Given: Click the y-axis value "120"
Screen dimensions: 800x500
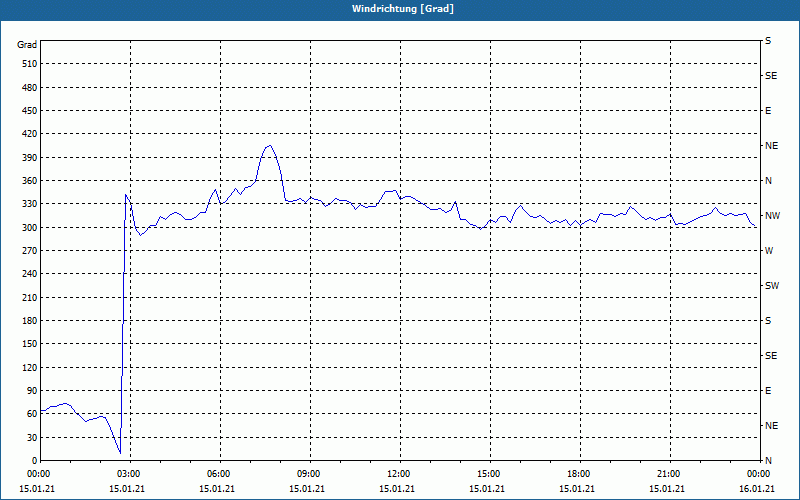Looking at the screenshot, I should (30, 367).
